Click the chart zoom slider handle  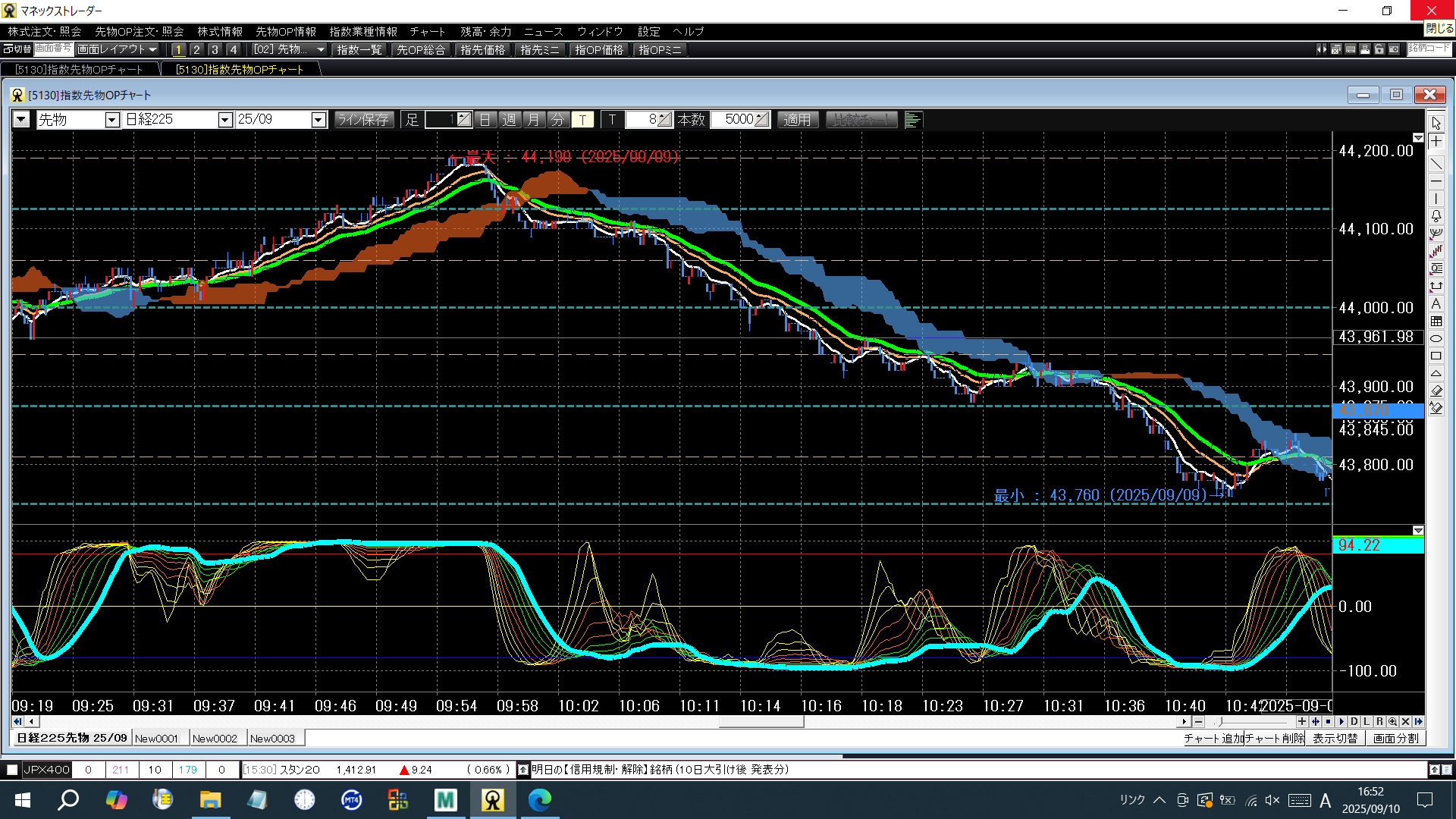1220,722
